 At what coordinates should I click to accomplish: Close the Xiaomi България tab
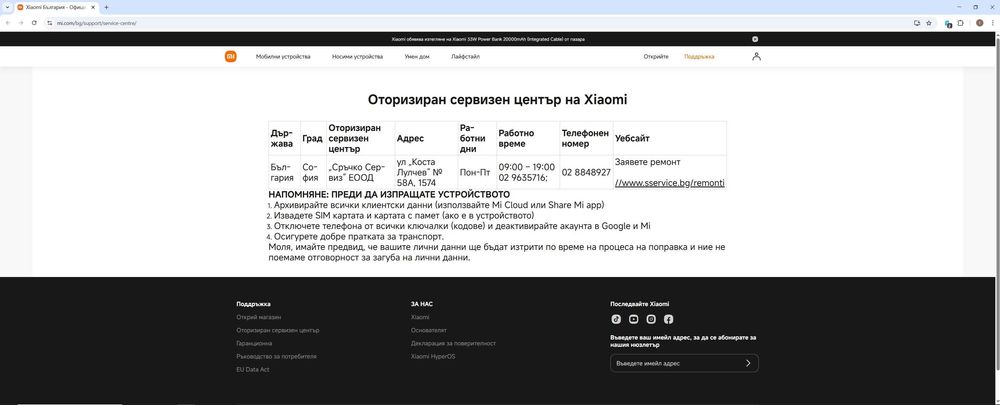tap(94, 7)
